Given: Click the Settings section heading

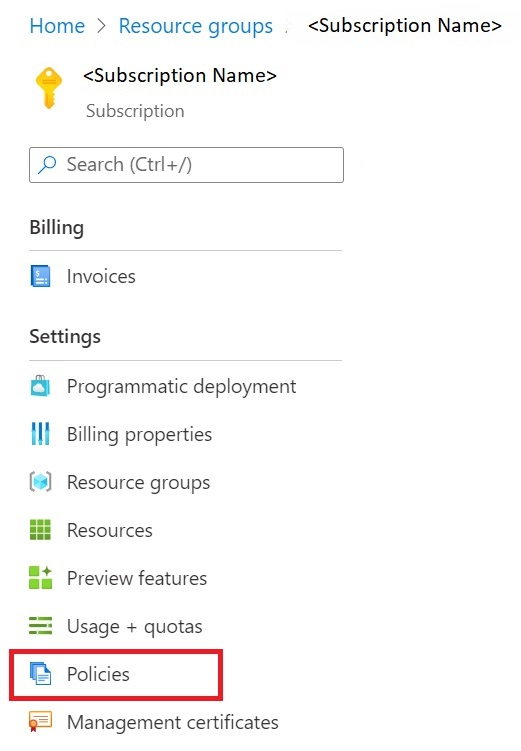Looking at the screenshot, I should [65, 336].
